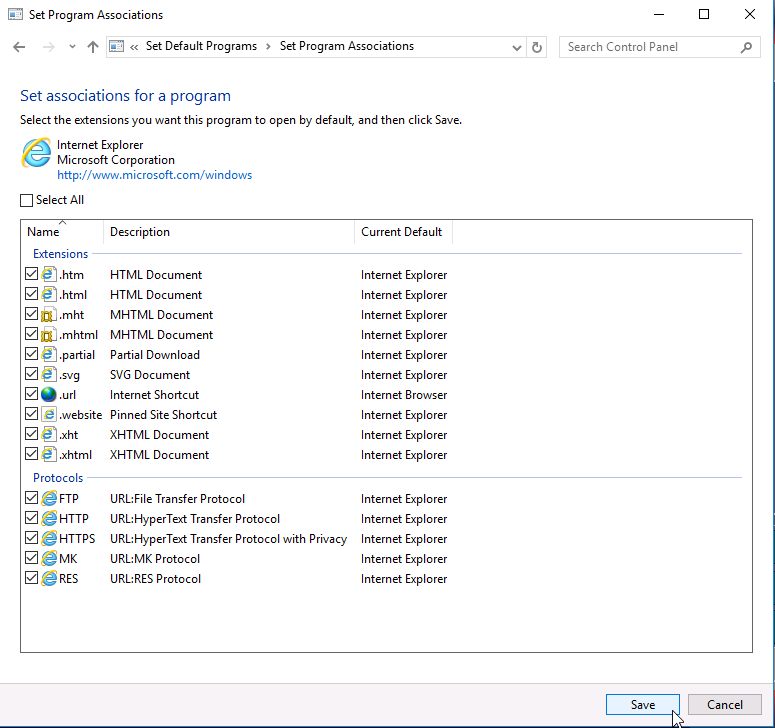The image size is (775, 728).
Task: Click the RES protocol IE icon
Action: 49,578
